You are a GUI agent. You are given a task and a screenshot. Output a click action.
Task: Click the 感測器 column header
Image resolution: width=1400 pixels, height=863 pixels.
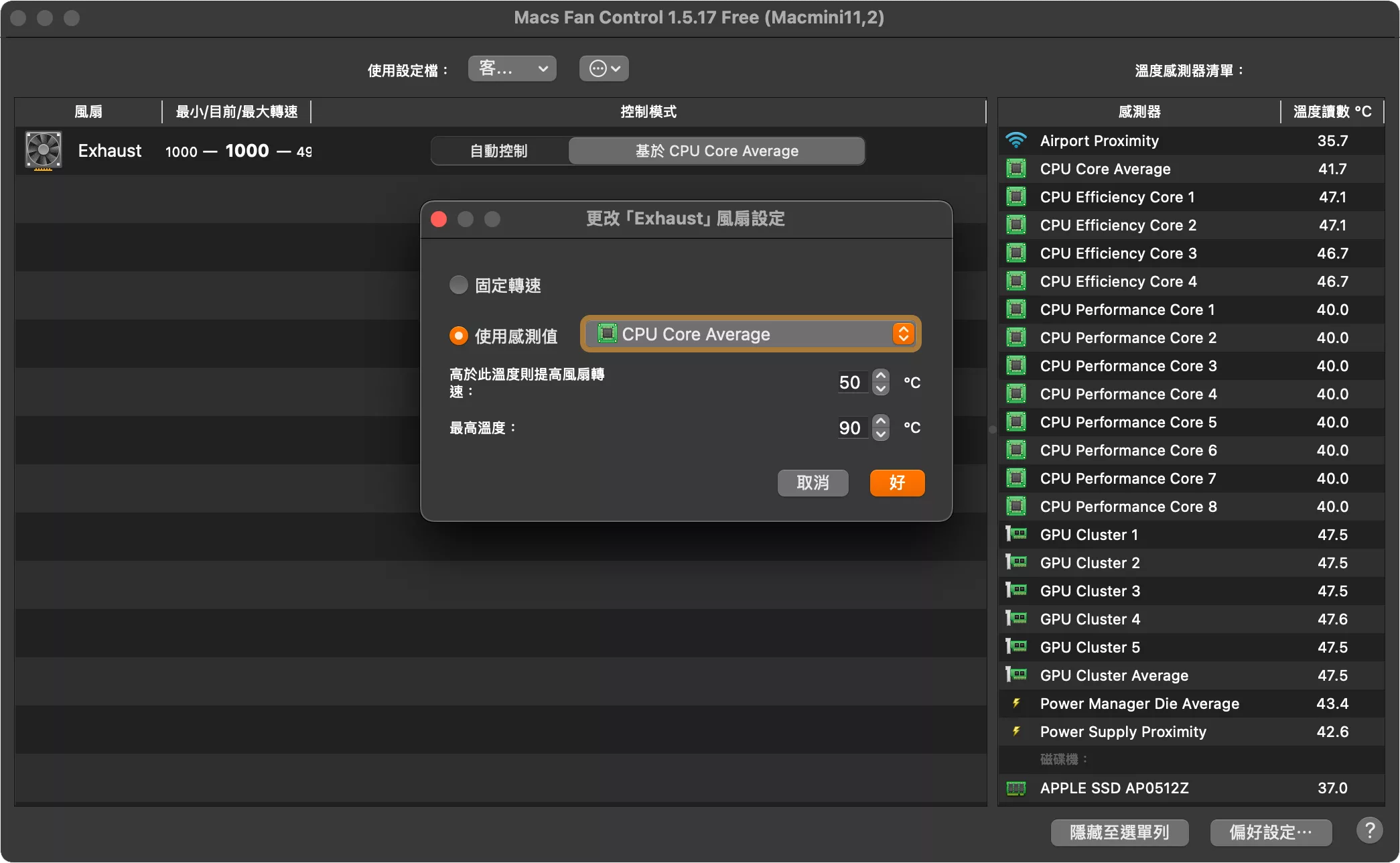pyautogui.click(x=1139, y=112)
